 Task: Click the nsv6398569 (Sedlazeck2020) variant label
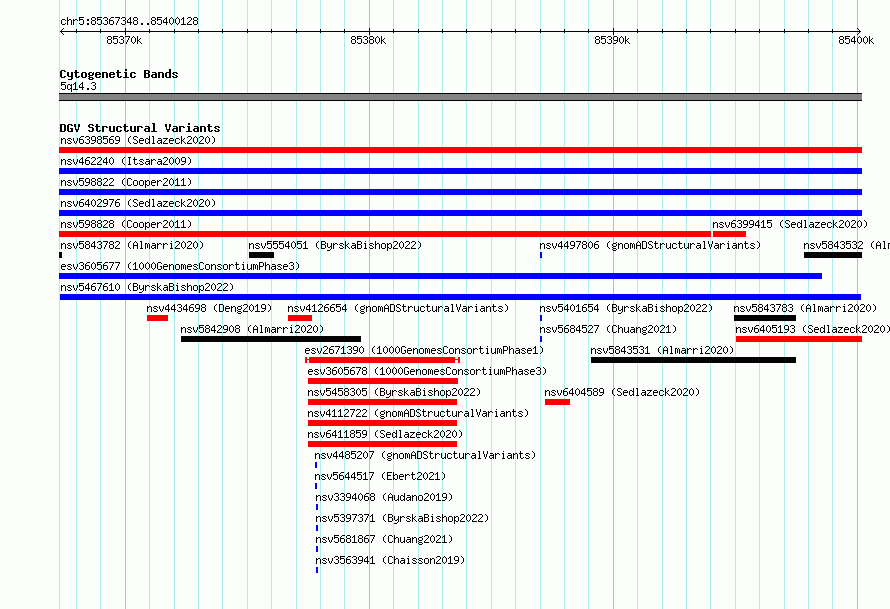pyautogui.click(x=138, y=140)
